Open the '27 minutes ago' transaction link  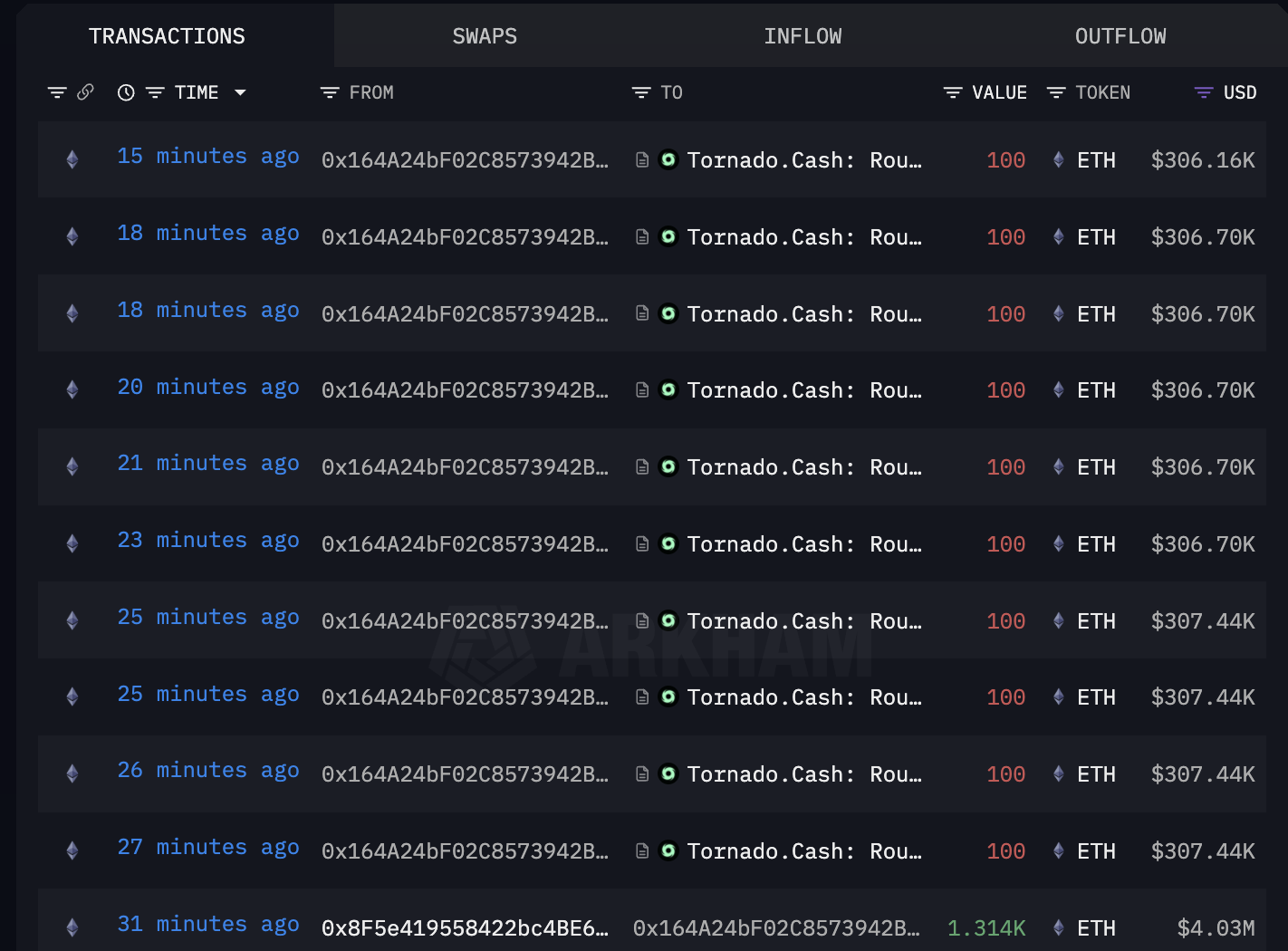coord(208,848)
